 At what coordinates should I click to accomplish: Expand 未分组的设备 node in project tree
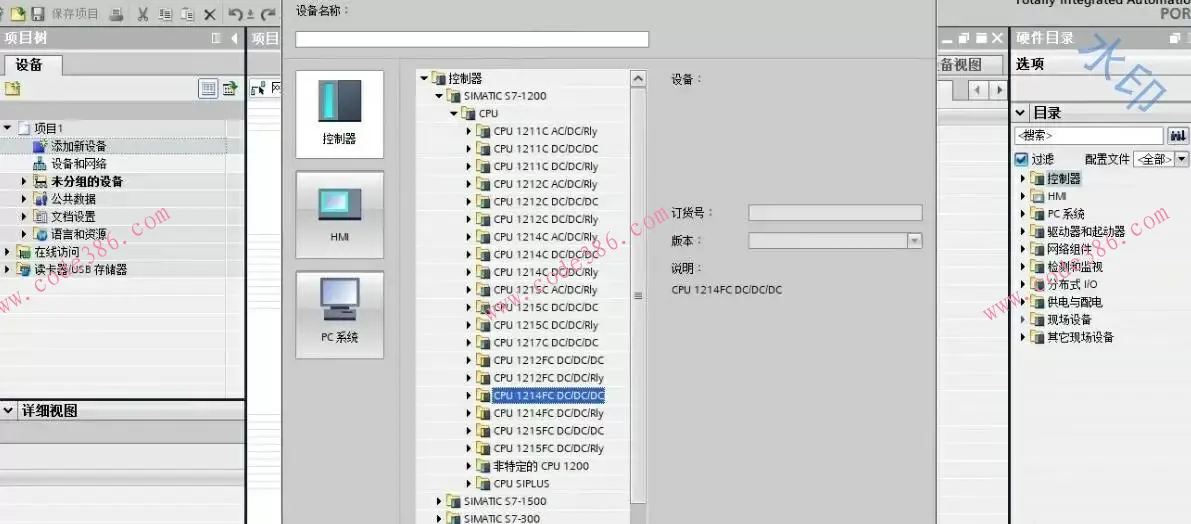[24, 182]
